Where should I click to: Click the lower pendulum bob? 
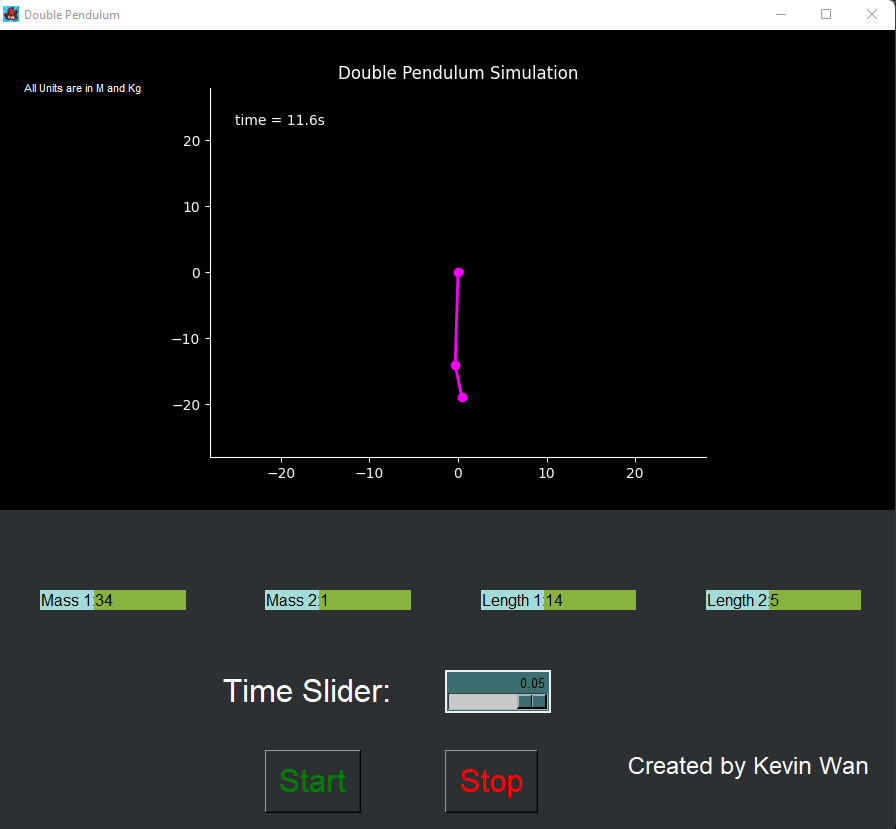(x=462, y=397)
